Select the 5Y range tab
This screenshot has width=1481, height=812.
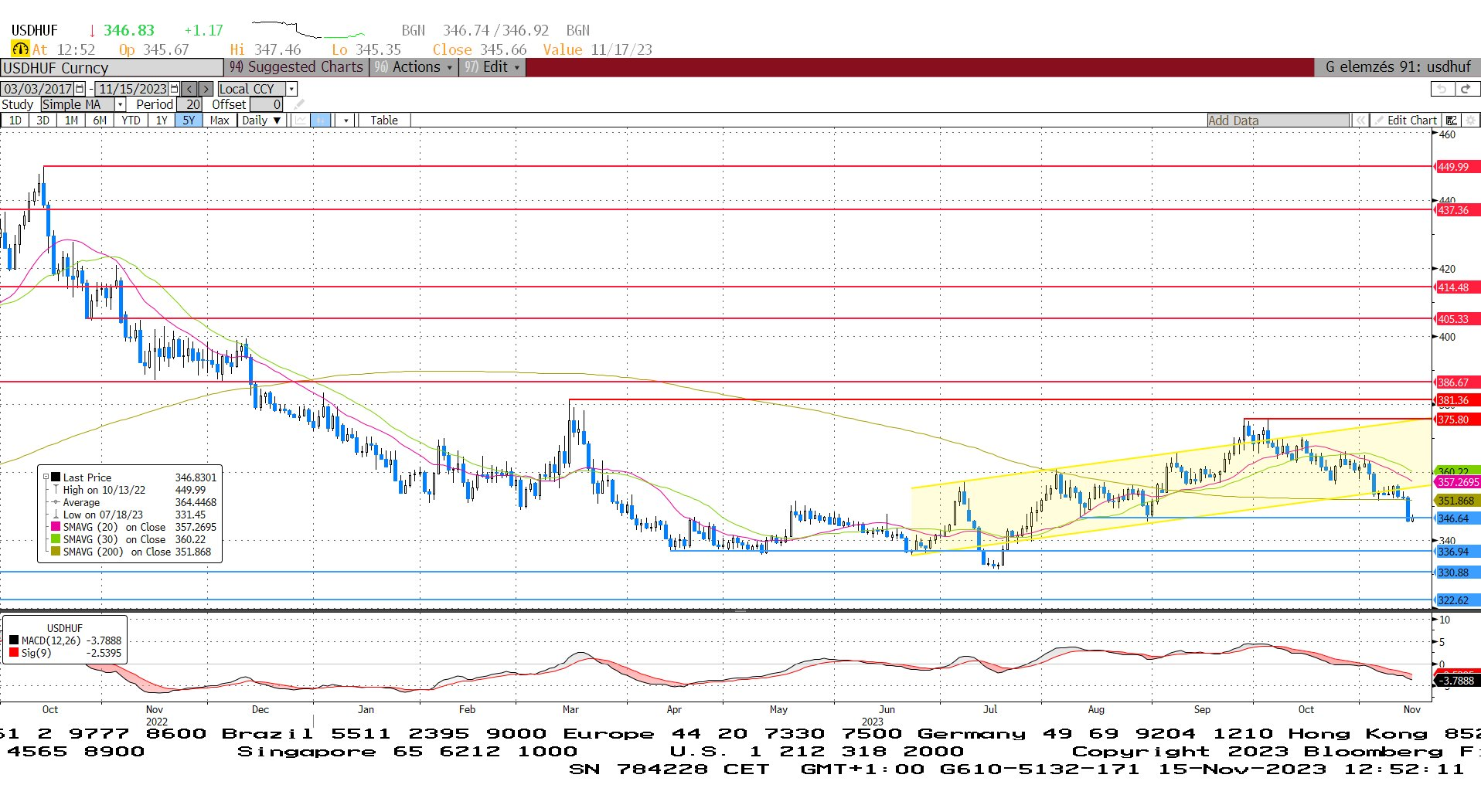[x=189, y=121]
